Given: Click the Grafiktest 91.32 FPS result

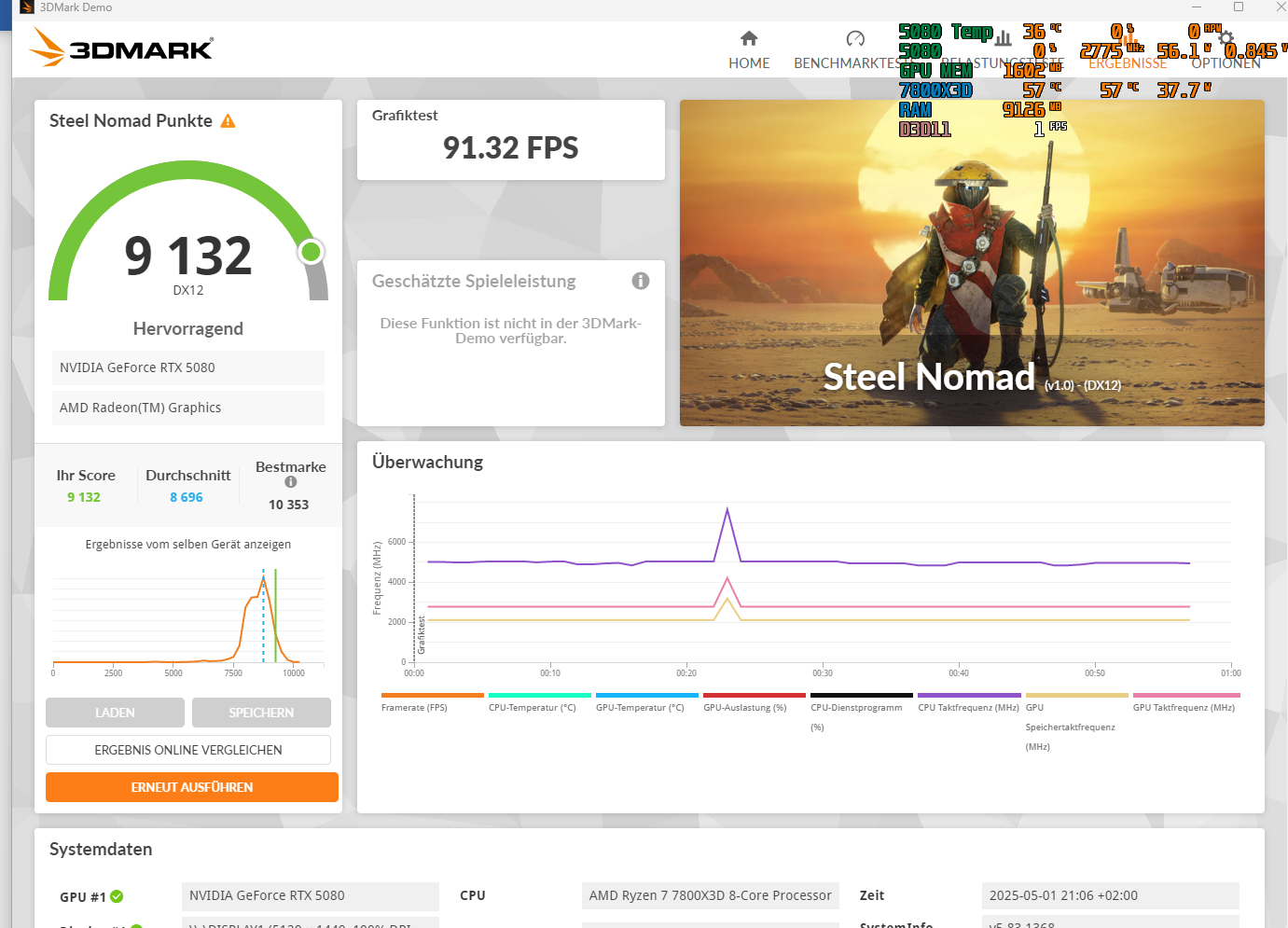Looking at the screenshot, I should tap(511, 147).
